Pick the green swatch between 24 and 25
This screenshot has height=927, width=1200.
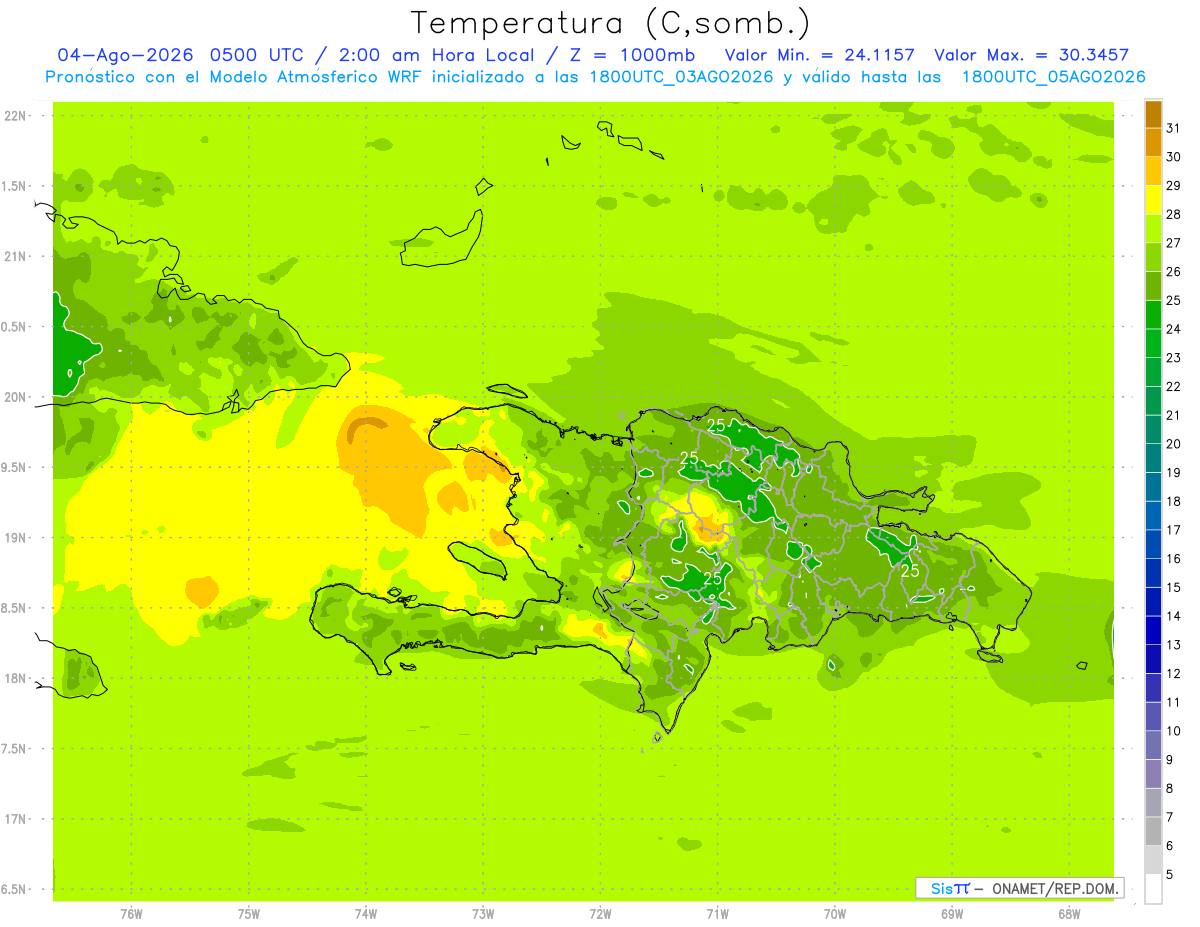coord(1153,315)
